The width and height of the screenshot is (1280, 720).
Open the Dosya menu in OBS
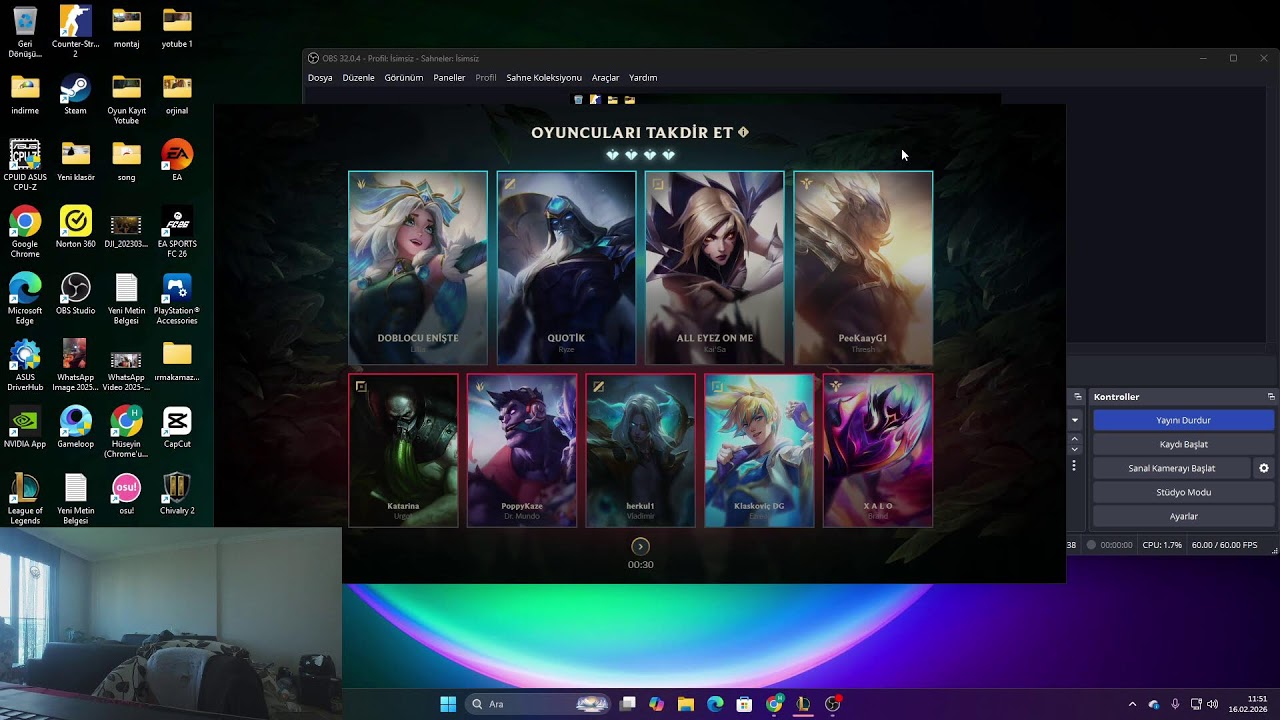tap(320, 78)
